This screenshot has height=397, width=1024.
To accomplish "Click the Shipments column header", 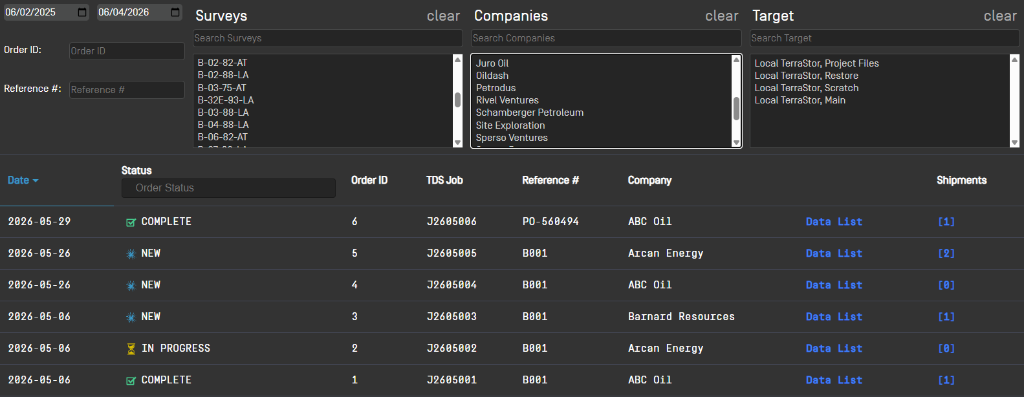I will coord(961,180).
